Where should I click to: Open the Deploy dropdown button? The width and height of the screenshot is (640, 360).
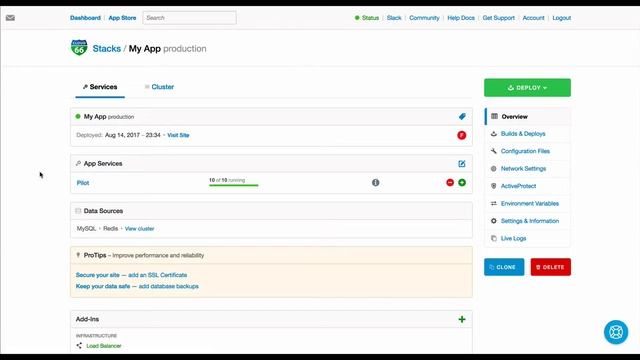point(527,88)
